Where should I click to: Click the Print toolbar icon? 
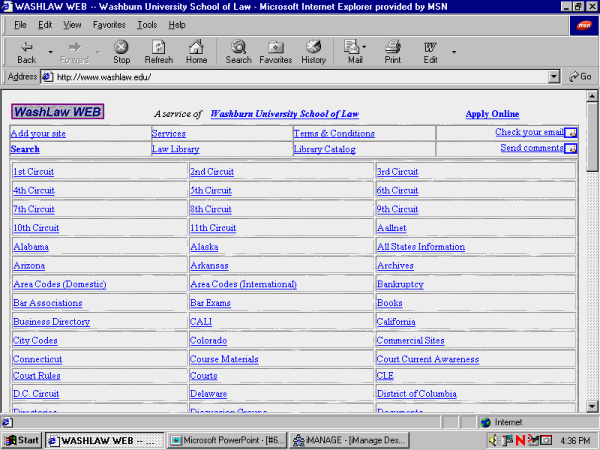393,47
